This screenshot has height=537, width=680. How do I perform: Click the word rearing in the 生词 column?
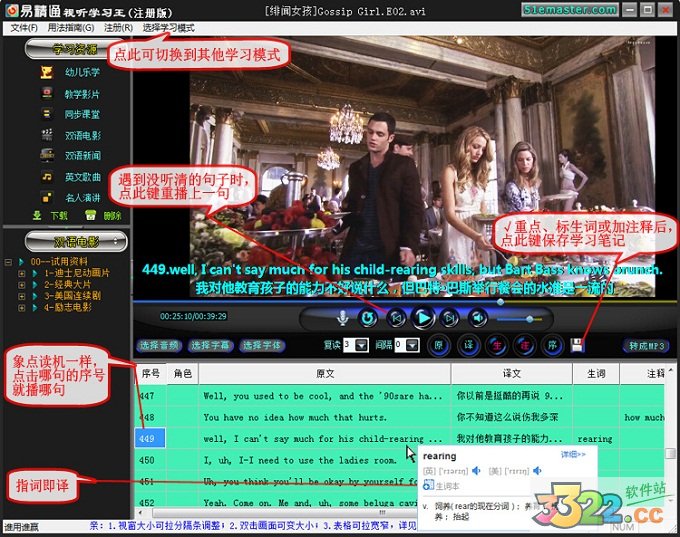click(595, 439)
